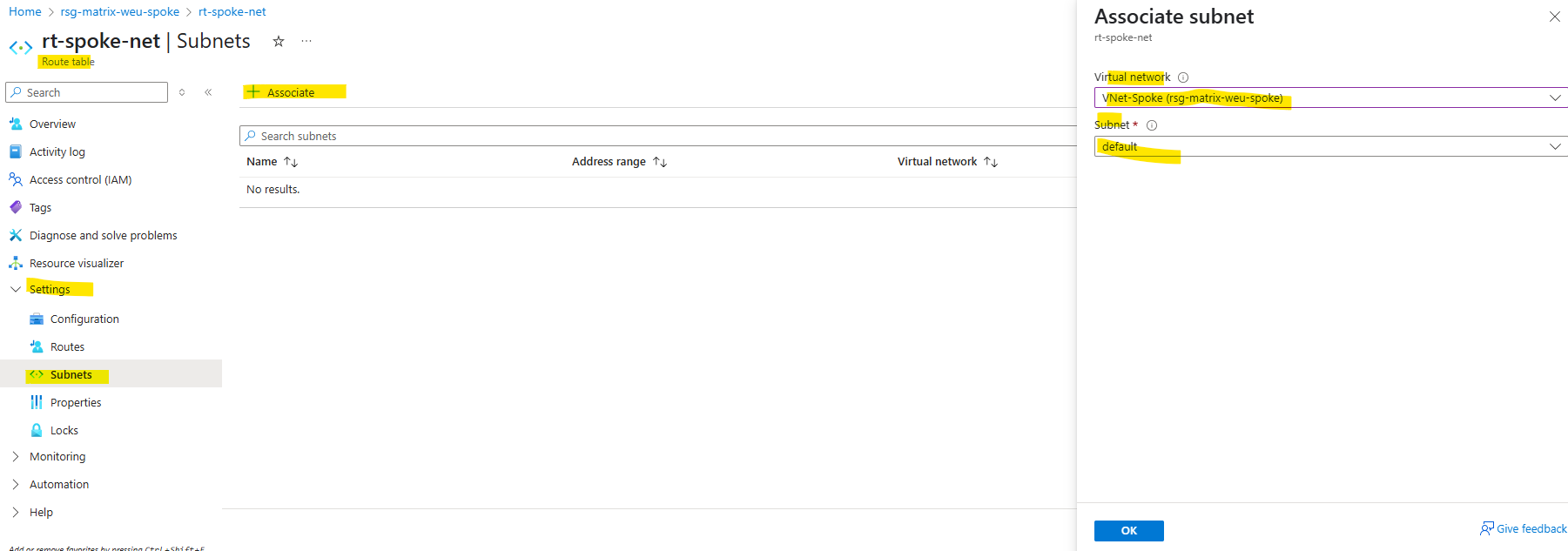Open the more options ellipsis menu
The height and width of the screenshot is (551, 1568).
pyautogui.click(x=306, y=41)
